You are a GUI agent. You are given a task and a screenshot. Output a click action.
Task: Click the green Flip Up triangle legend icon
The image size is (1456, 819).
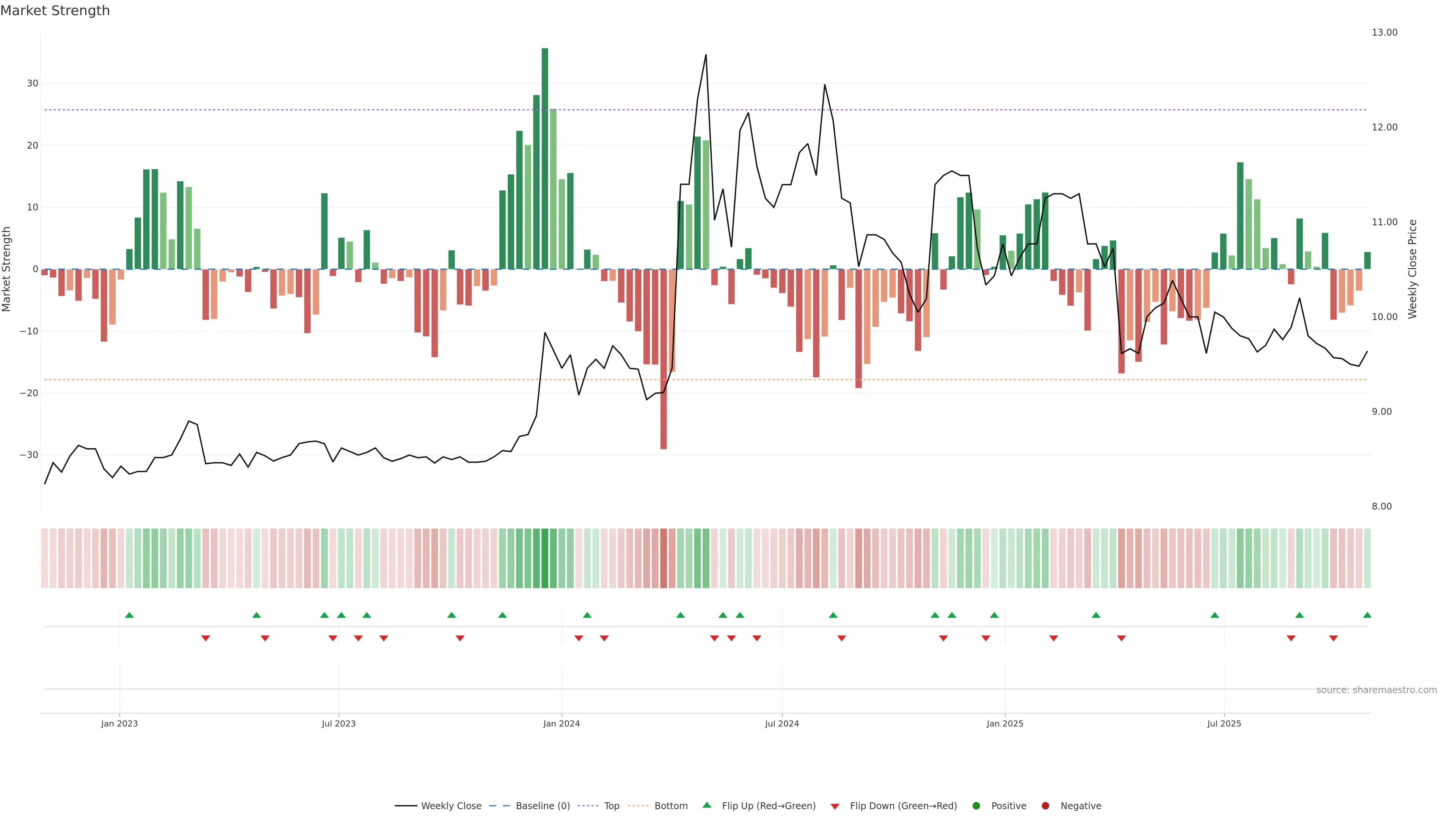706,805
